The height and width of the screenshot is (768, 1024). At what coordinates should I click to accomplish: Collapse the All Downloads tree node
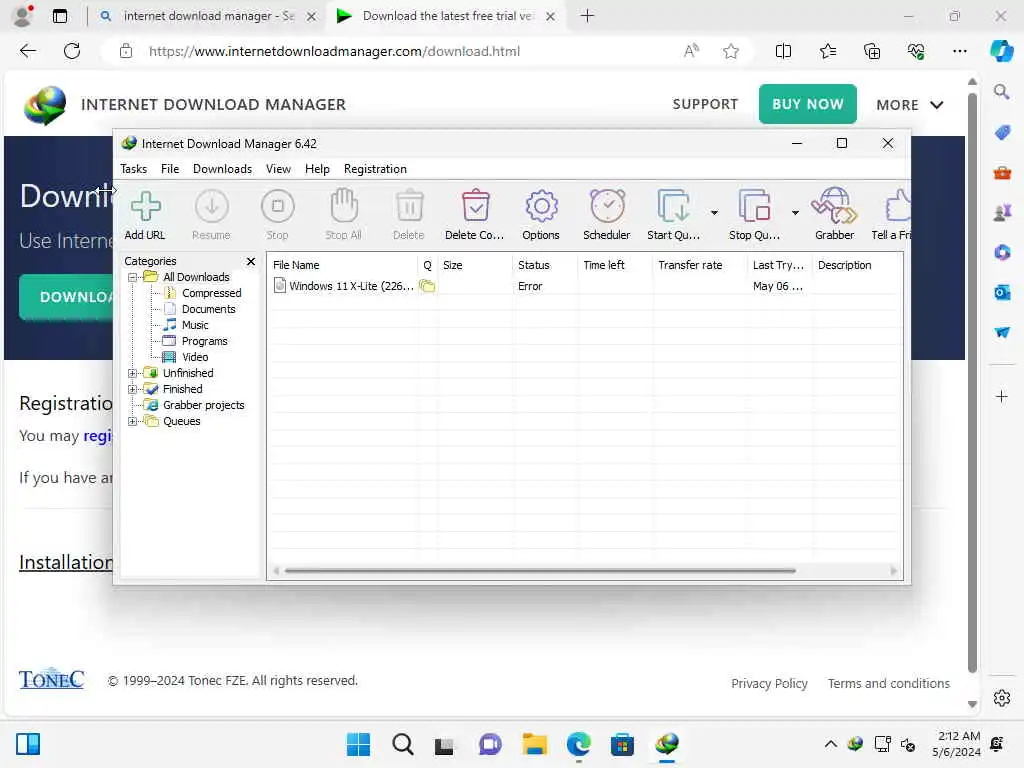click(x=133, y=277)
